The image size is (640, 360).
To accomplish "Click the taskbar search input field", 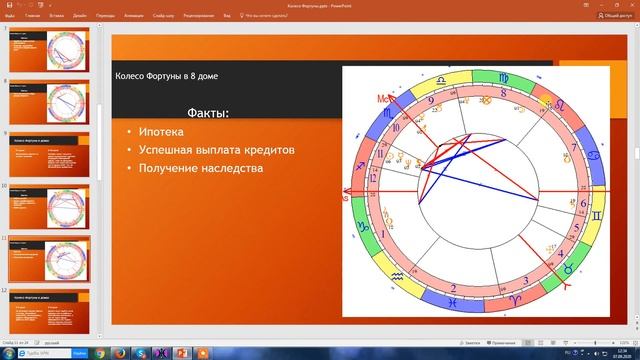I will [45, 353].
